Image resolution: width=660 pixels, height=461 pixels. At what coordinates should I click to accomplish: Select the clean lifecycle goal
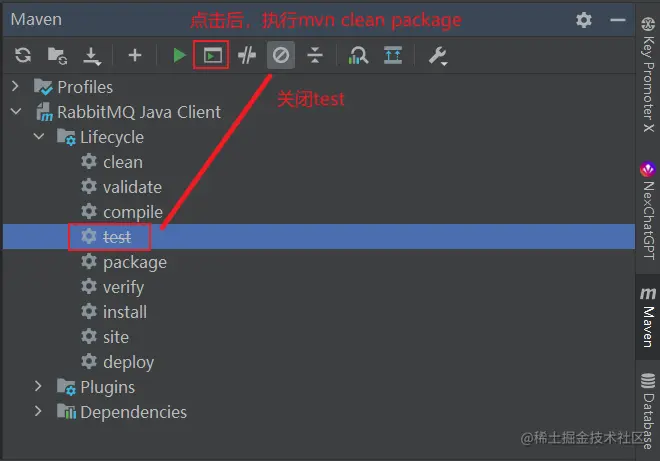(x=123, y=162)
